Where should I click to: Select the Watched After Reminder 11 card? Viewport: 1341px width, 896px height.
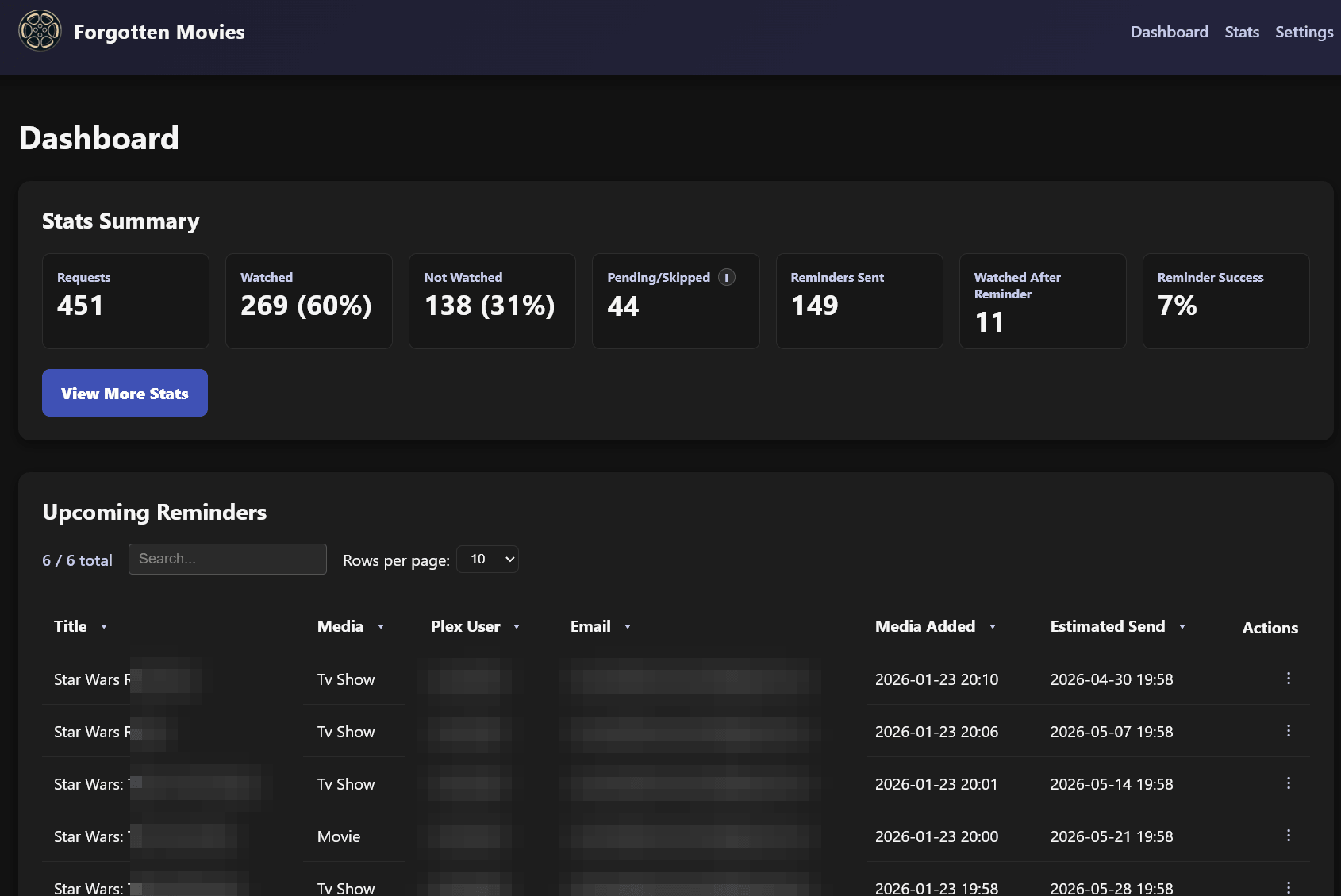click(1043, 301)
